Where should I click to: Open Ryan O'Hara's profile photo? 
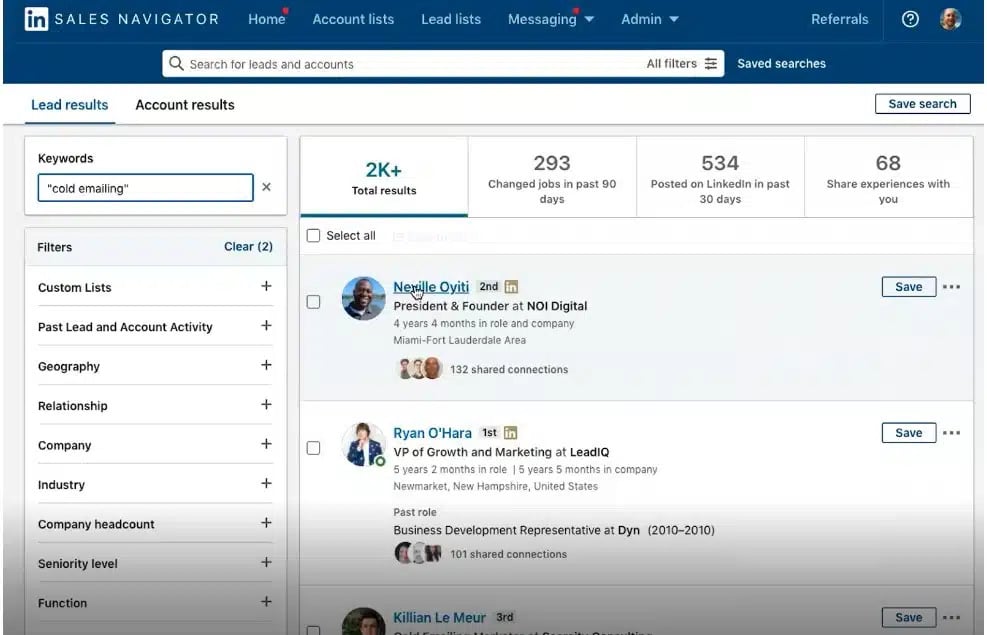click(x=363, y=444)
